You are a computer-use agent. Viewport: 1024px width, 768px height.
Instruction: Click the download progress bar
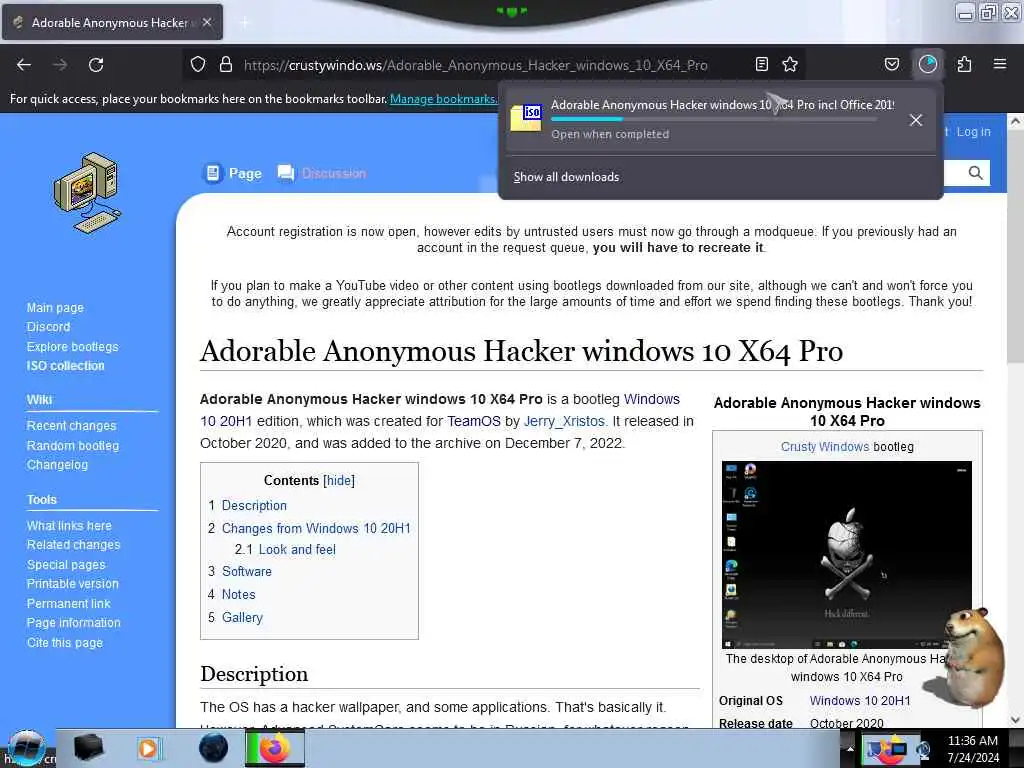pyautogui.click(x=714, y=120)
